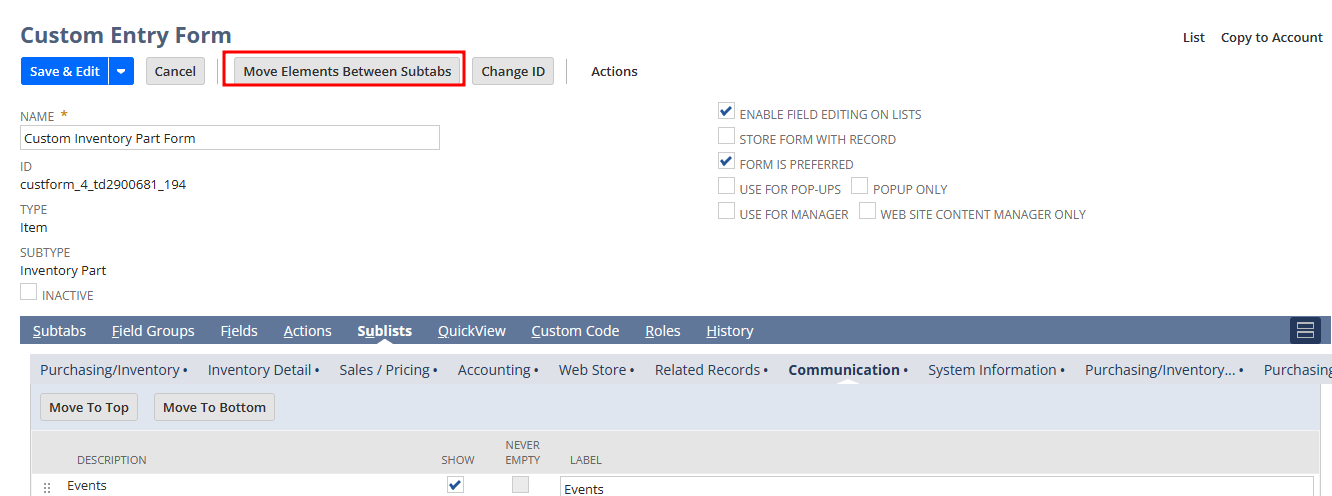Screen dimensions: 1332x496
Task: Open the Save & Edit dropdown arrow
Action: (121, 71)
